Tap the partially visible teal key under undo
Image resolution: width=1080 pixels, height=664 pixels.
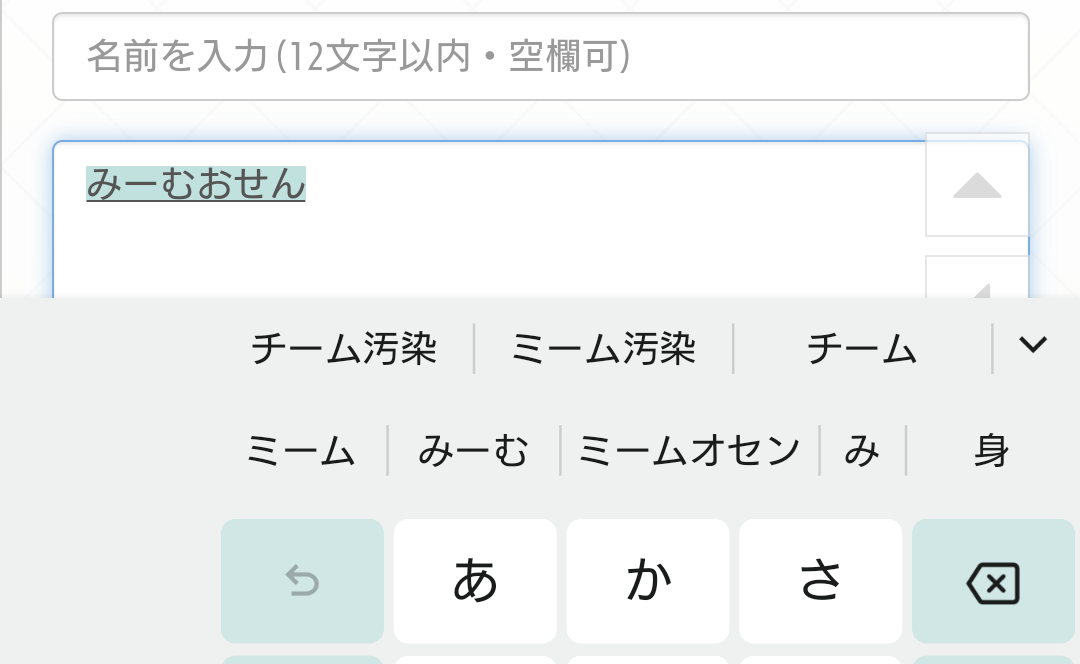(302, 659)
